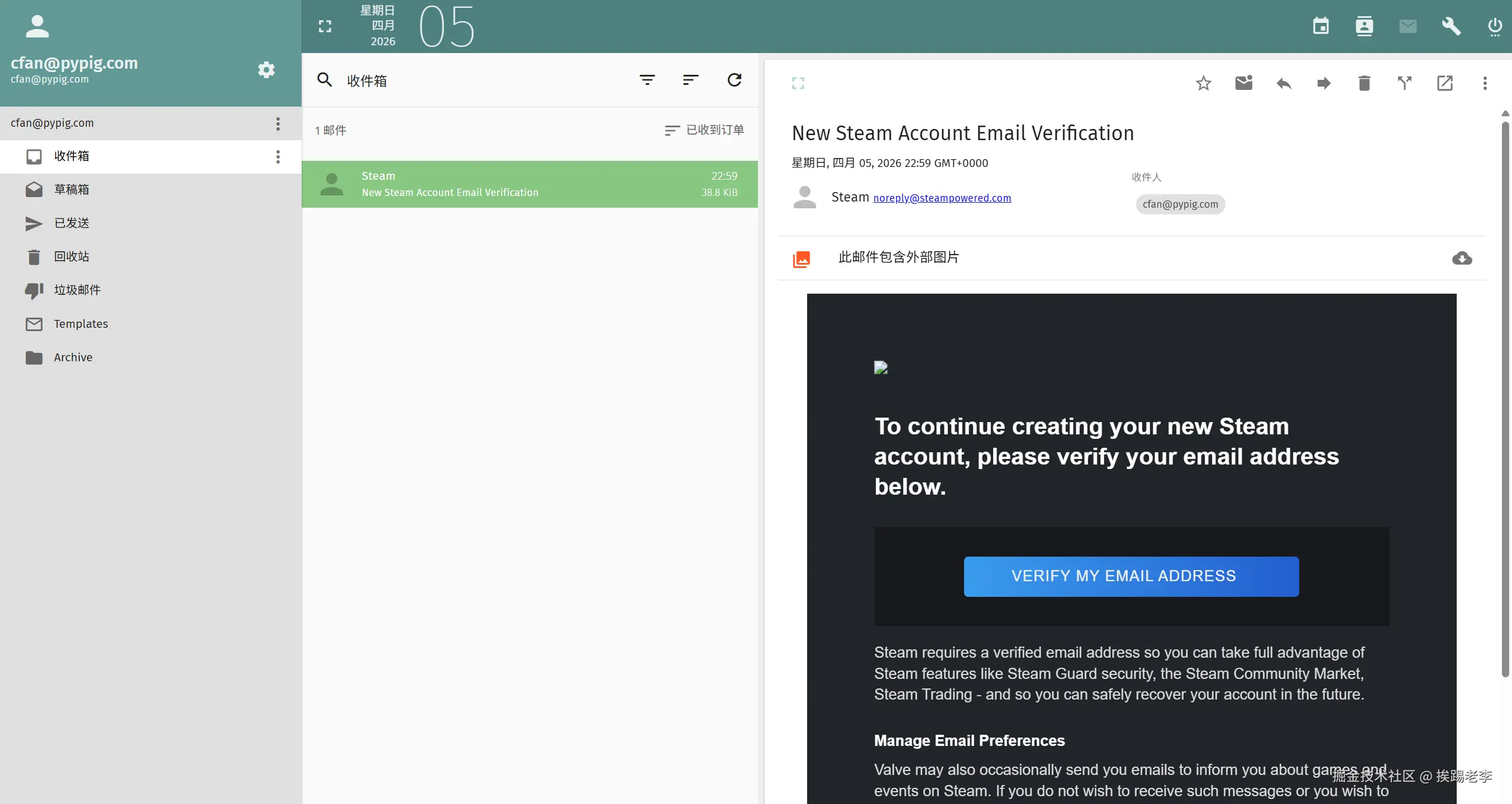1512x804 pixels.
Task: Click the noreply@steampowered.com sender link
Action: (942, 198)
